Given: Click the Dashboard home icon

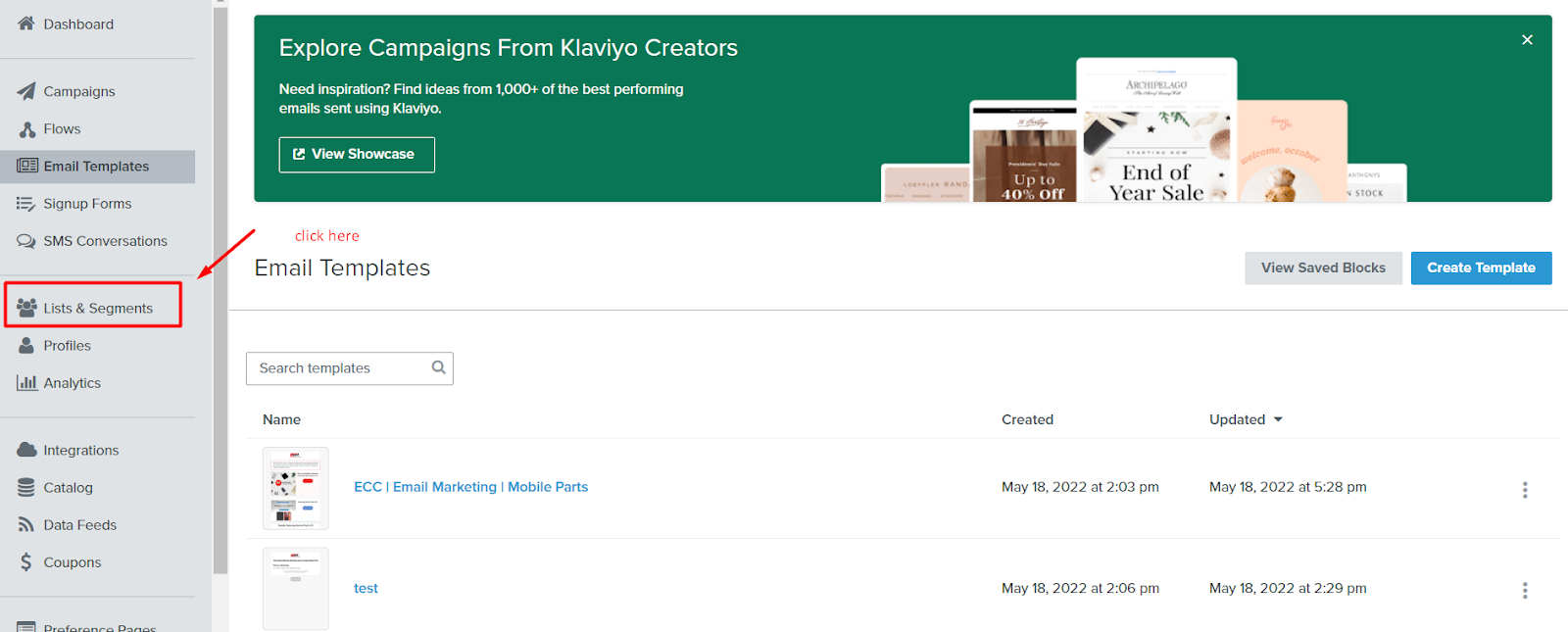Looking at the screenshot, I should point(26,24).
